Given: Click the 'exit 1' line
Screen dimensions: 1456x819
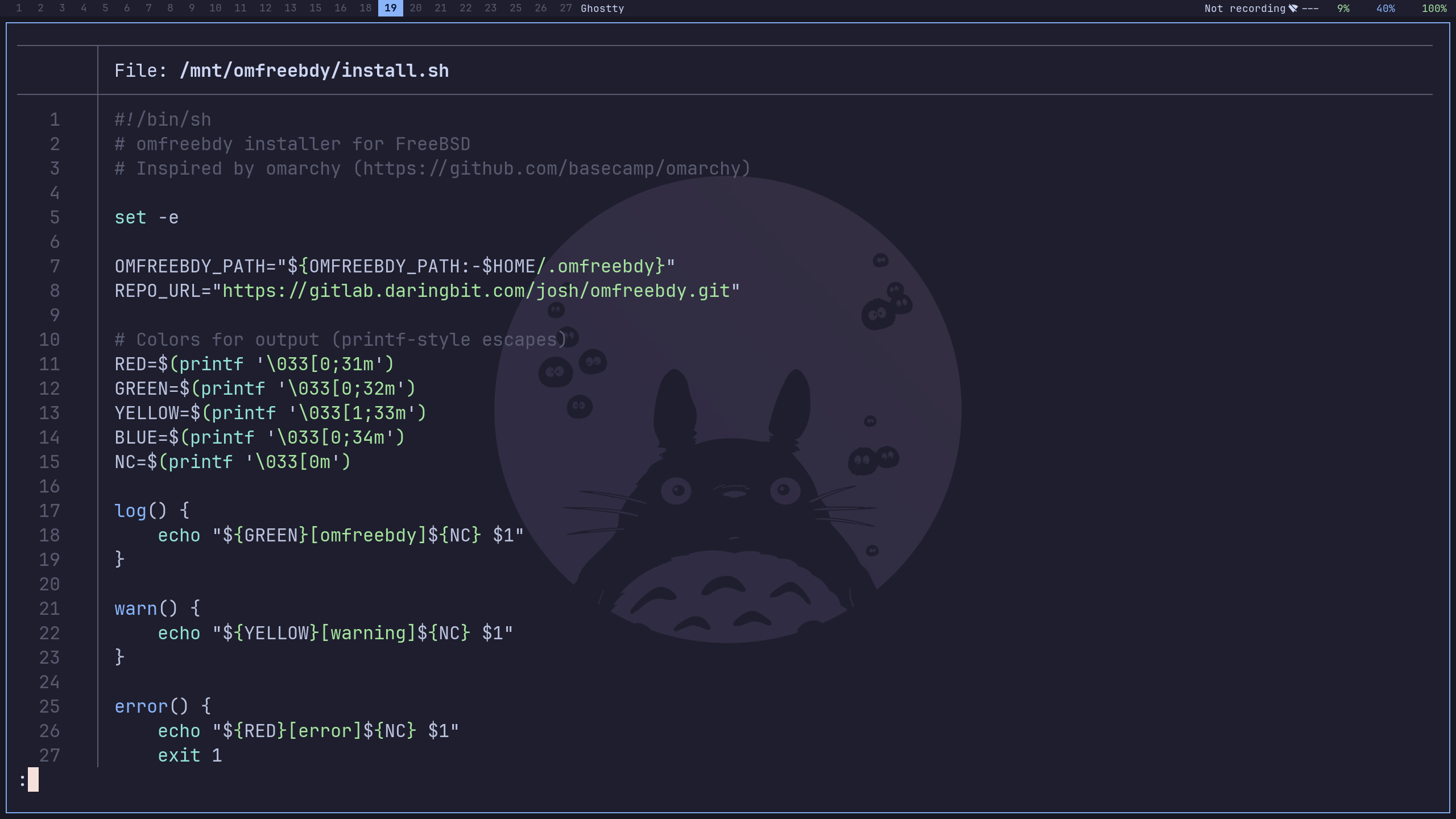Looking at the screenshot, I should 190,755.
